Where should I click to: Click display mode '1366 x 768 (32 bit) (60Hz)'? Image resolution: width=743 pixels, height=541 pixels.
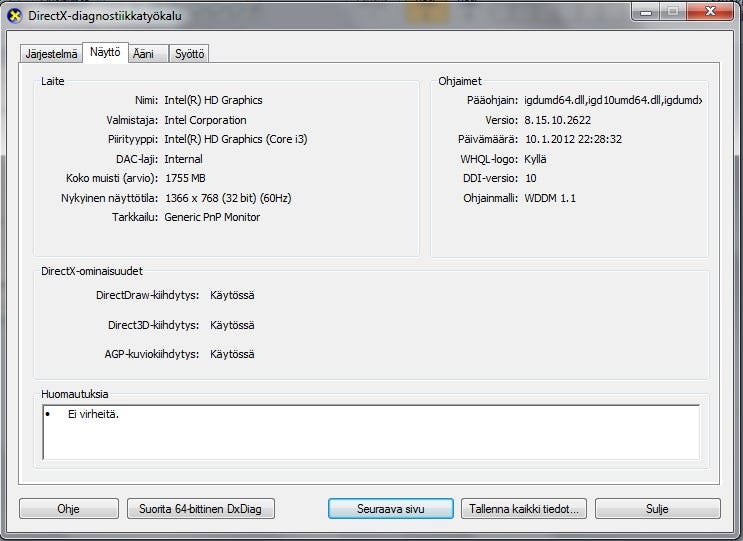point(228,198)
